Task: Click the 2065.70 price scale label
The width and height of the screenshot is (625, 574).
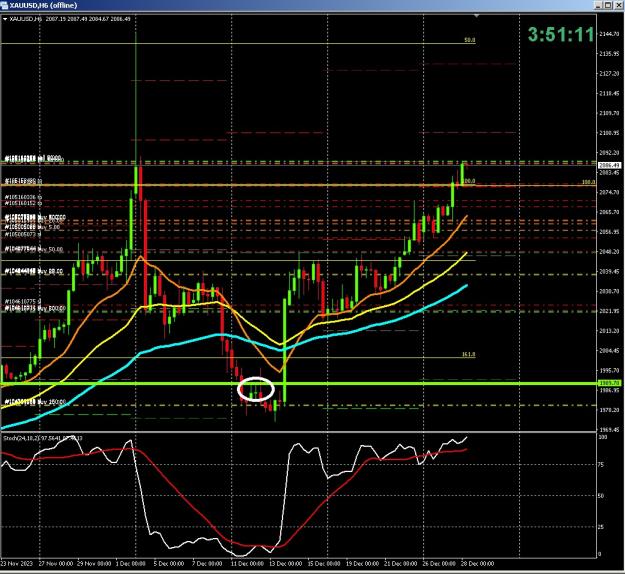Action: tap(610, 212)
